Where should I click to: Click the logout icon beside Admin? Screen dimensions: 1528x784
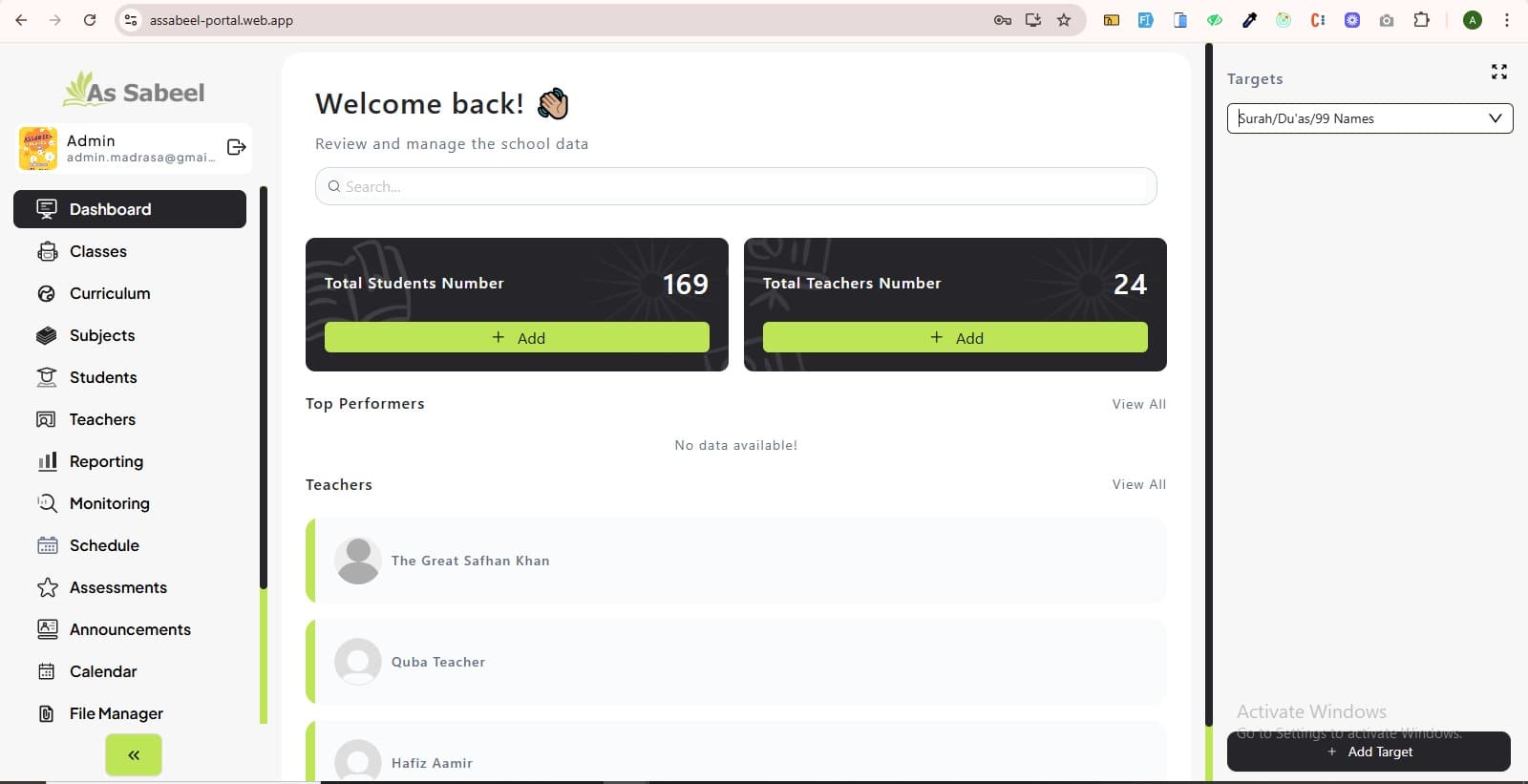tap(237, 147)
